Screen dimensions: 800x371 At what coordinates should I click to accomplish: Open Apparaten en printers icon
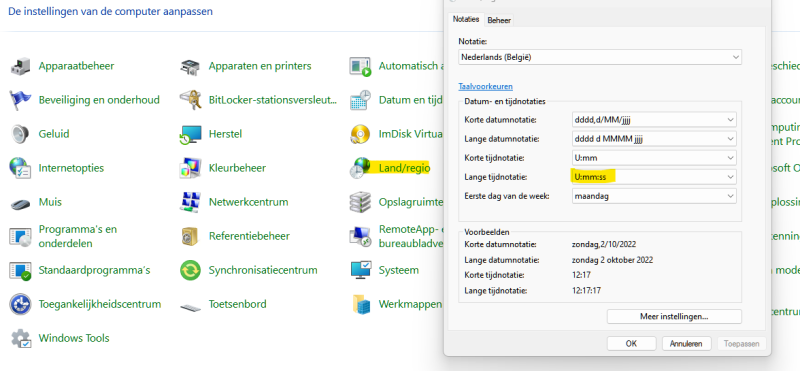click(x=190, y=66)
